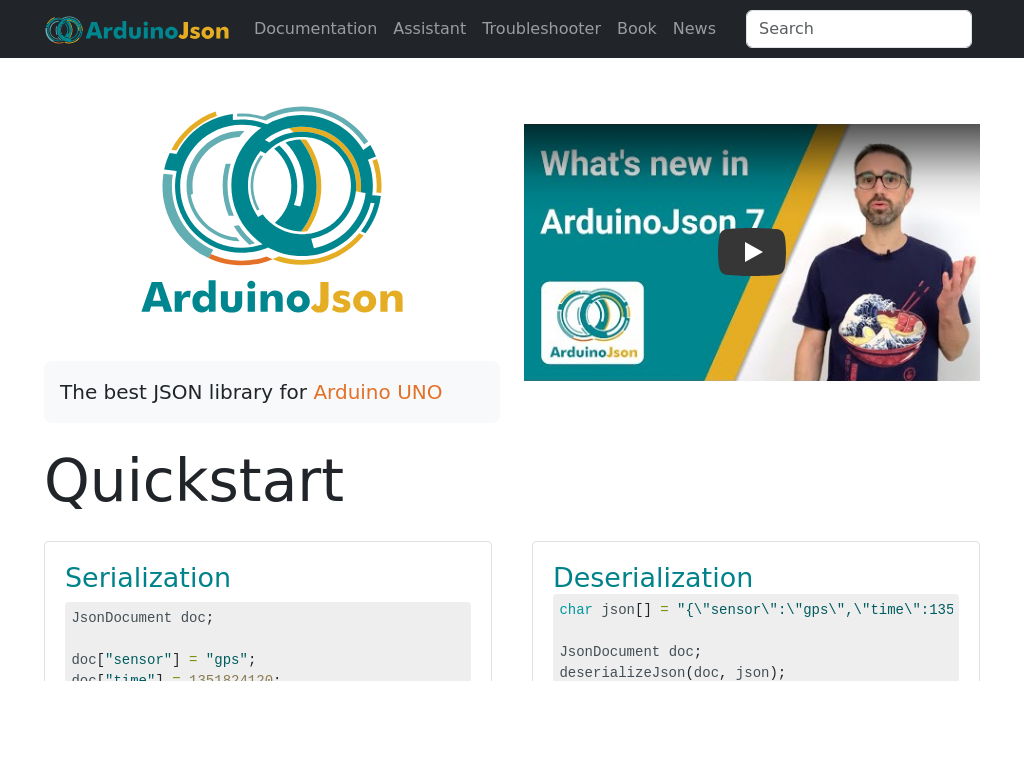The width and height of the screenshot is (1024, 768).
Task: Open the Serialization heading link
Action: pos(148,577)
